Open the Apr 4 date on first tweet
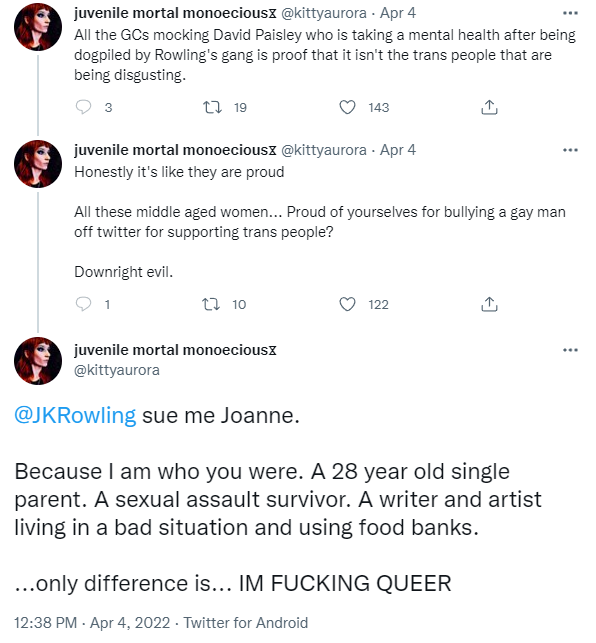 click(x=397, y=13)
